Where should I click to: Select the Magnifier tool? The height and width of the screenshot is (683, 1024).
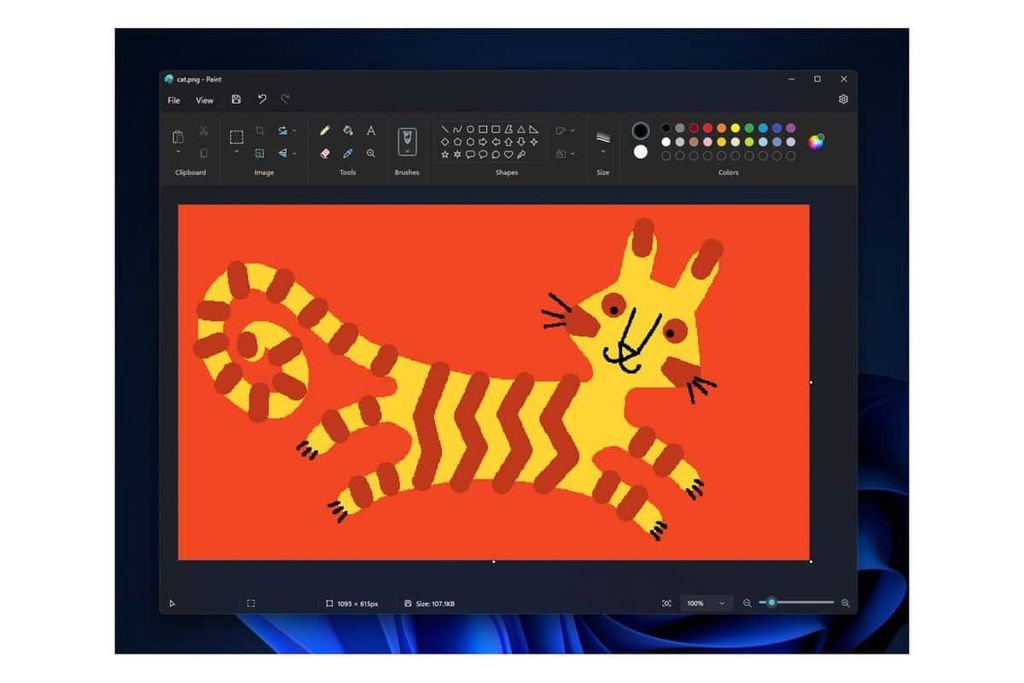371,153
